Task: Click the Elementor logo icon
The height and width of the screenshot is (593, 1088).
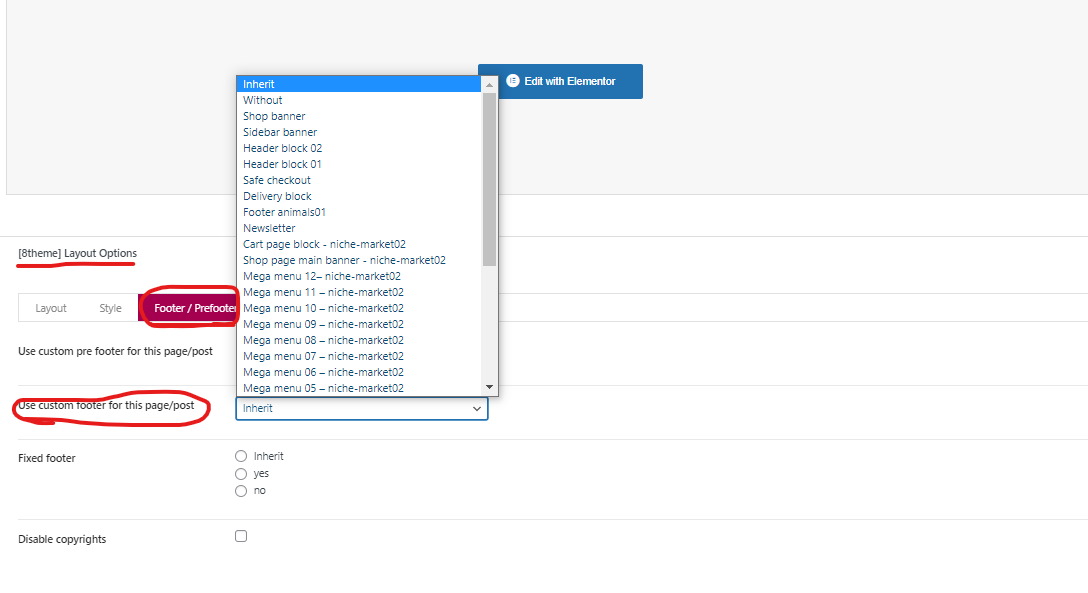Action: (513, 80)
